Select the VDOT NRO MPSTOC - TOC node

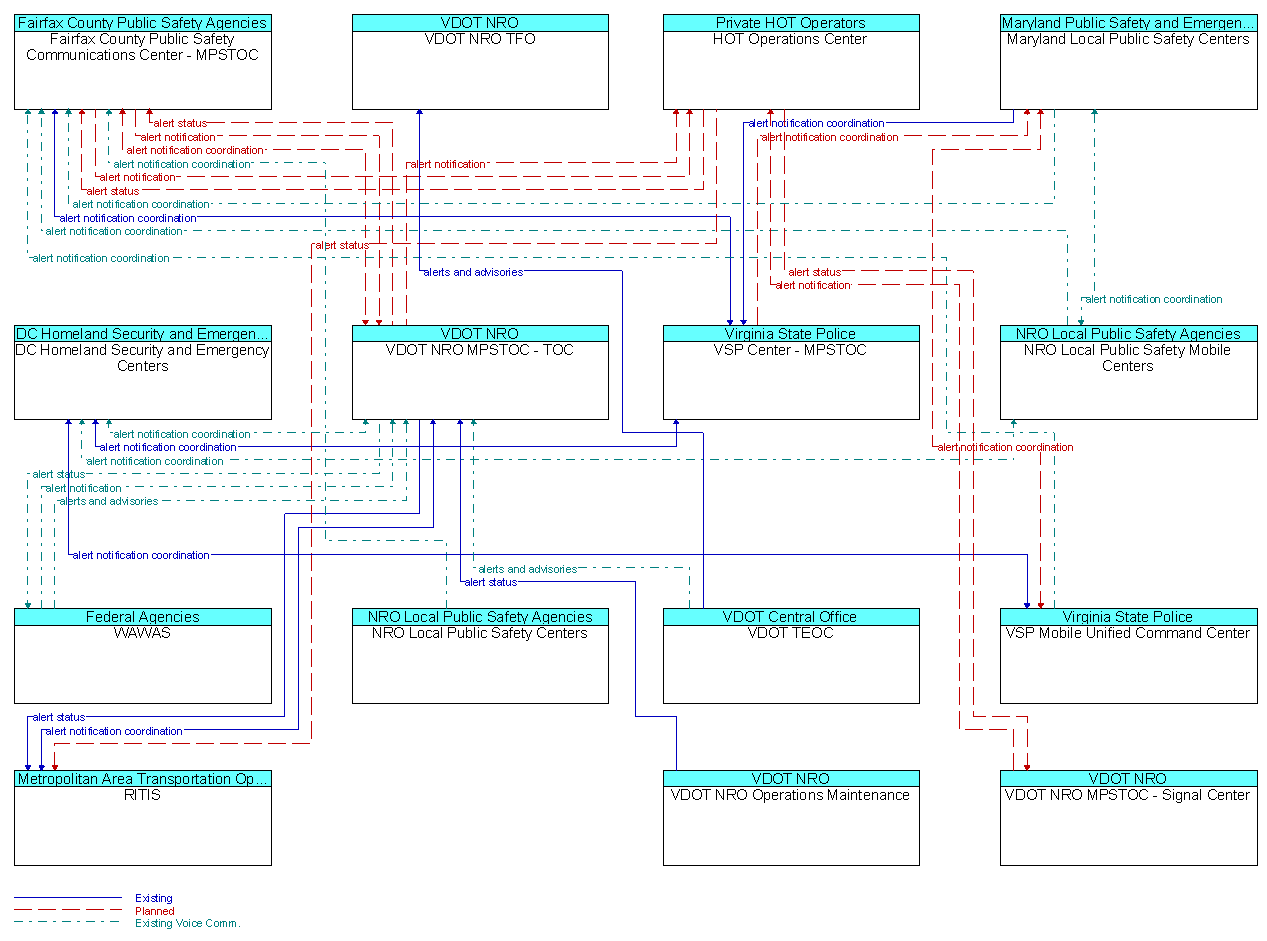[x=480, y=373]
